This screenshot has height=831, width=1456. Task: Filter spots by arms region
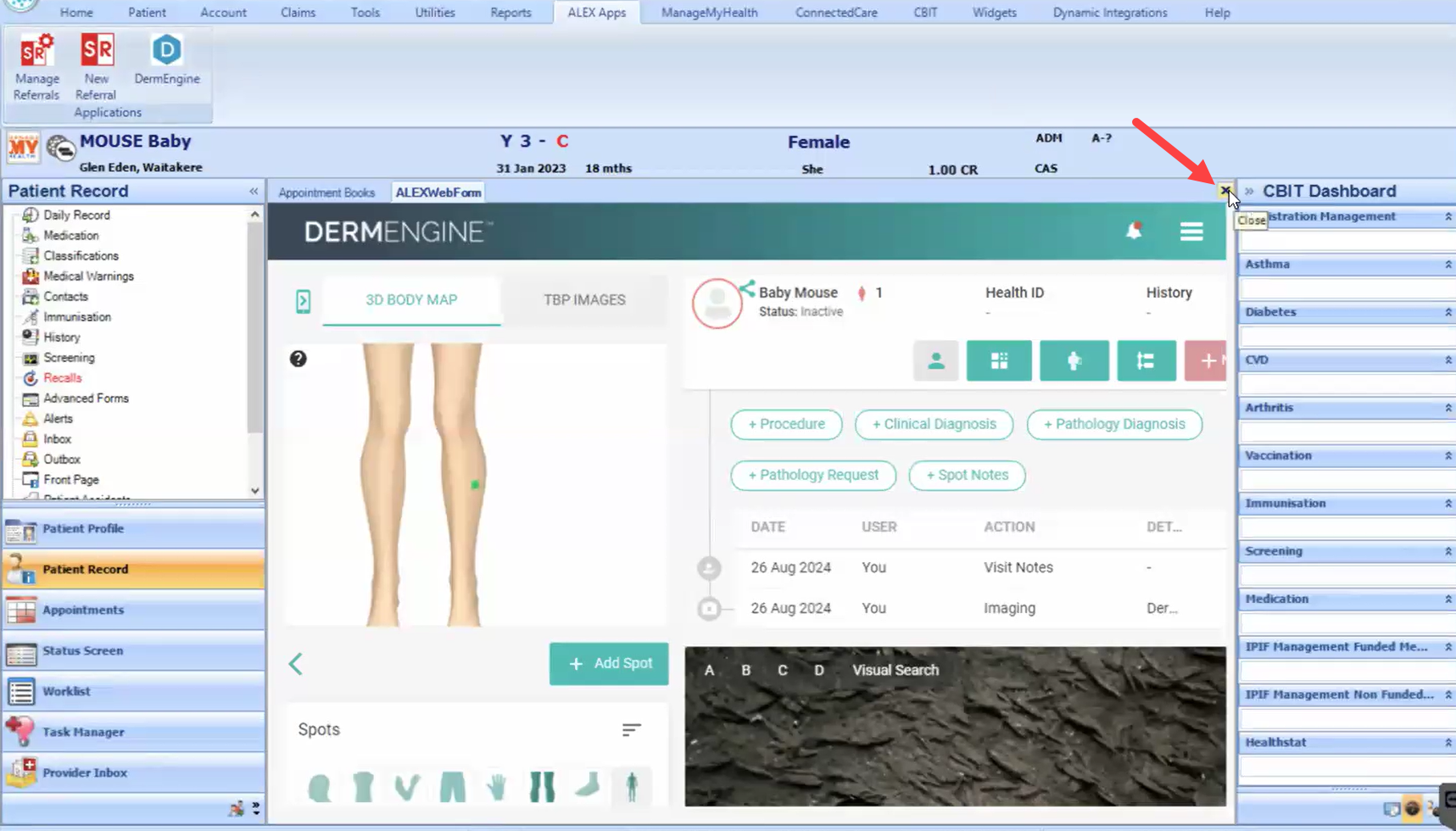[408, 787]
